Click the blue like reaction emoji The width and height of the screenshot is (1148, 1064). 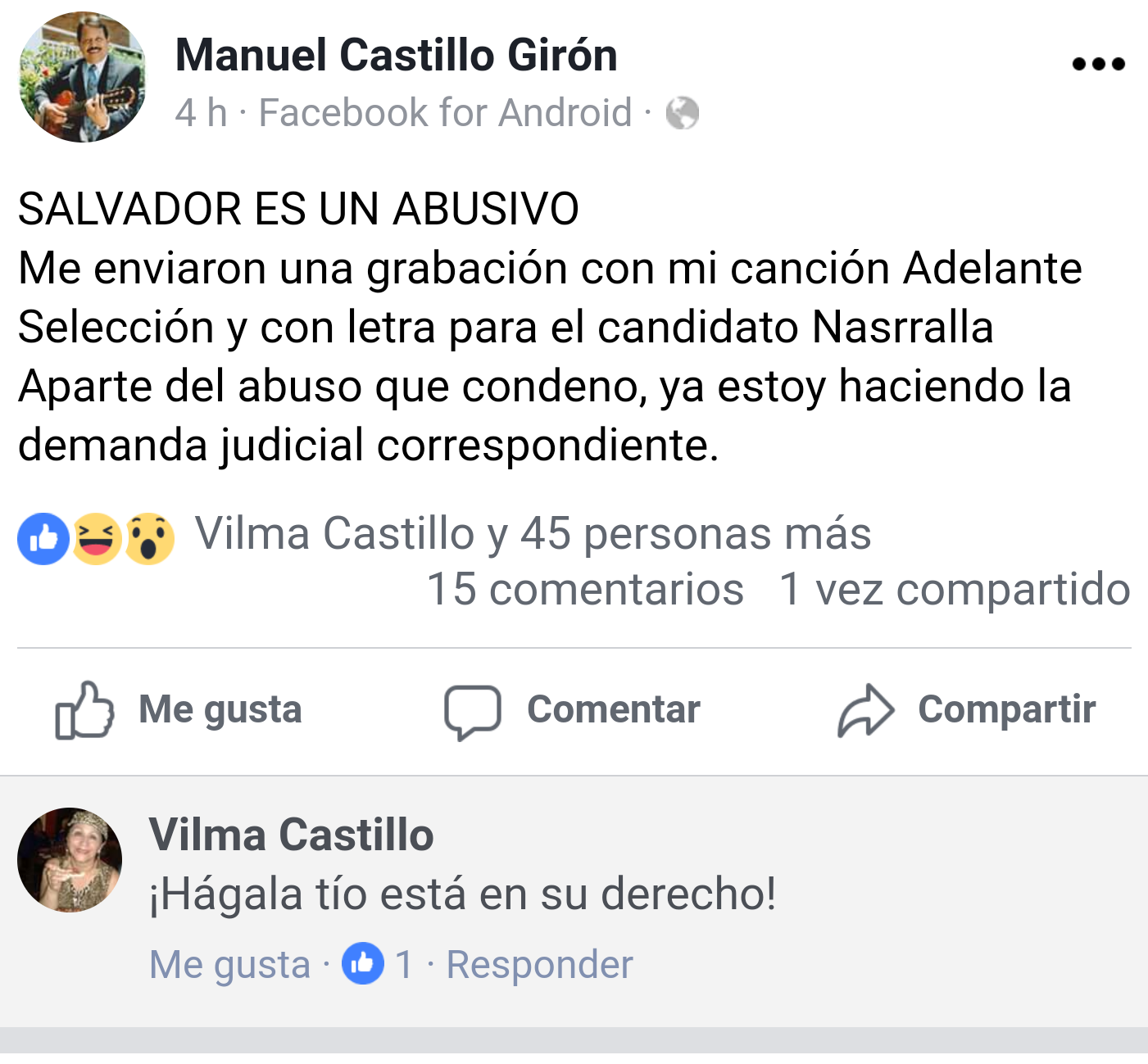[x=44, y=538]
